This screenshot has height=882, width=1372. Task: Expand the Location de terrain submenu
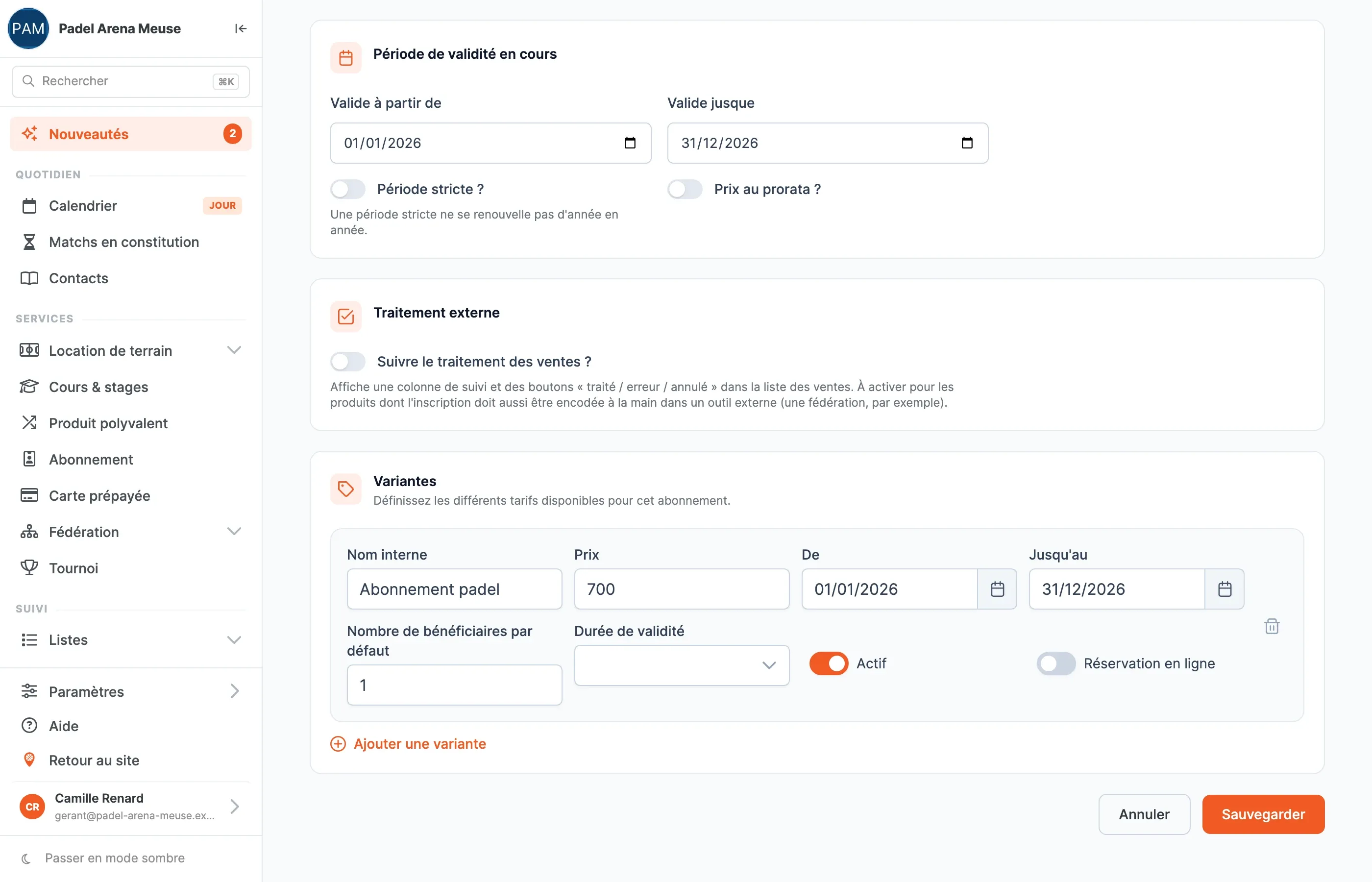pyautogui.click(x=234, y=350)
